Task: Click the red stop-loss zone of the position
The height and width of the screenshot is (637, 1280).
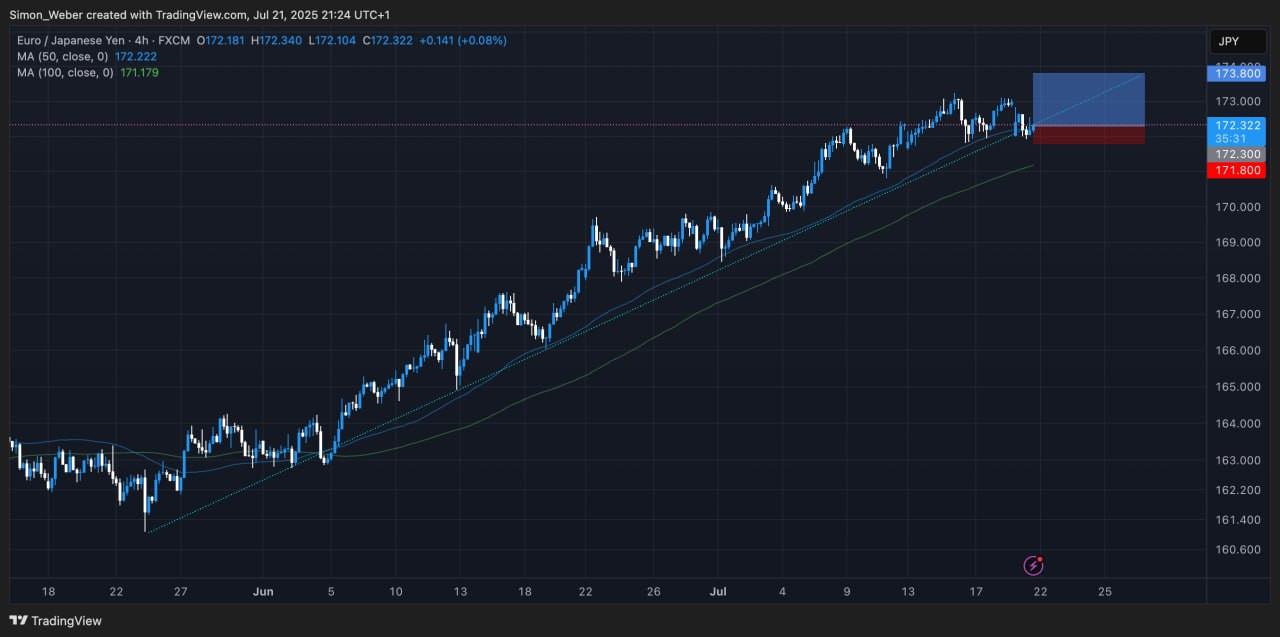Action: [x=1088, y=135]
